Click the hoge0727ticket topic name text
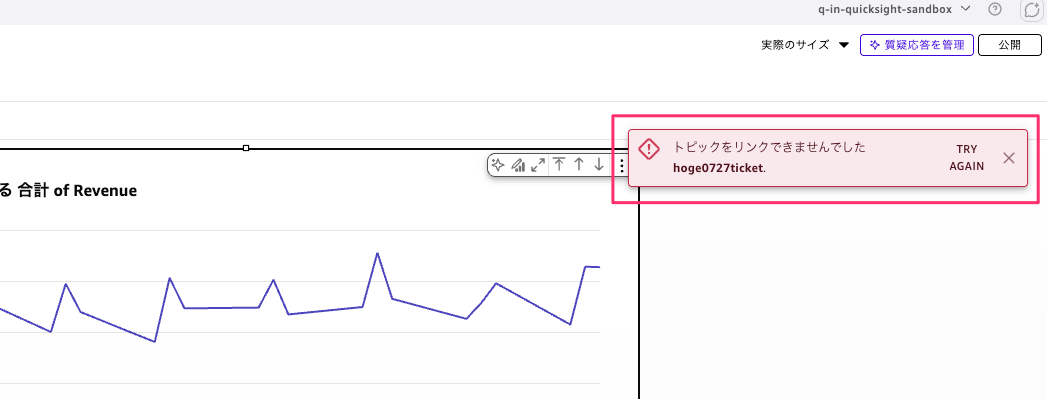Viewport: 1047px width, 399px height. (x=718, y=168)
